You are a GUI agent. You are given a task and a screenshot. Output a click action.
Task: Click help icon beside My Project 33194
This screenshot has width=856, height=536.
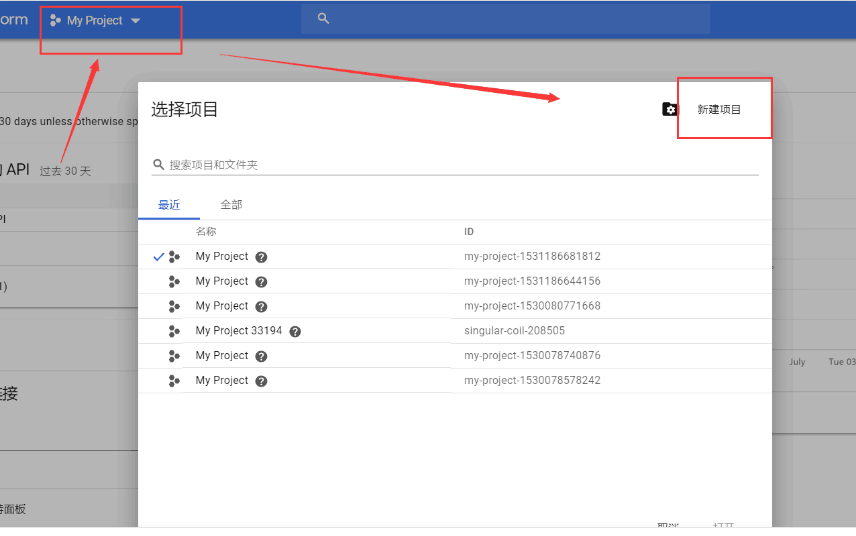tap(295, 332)
